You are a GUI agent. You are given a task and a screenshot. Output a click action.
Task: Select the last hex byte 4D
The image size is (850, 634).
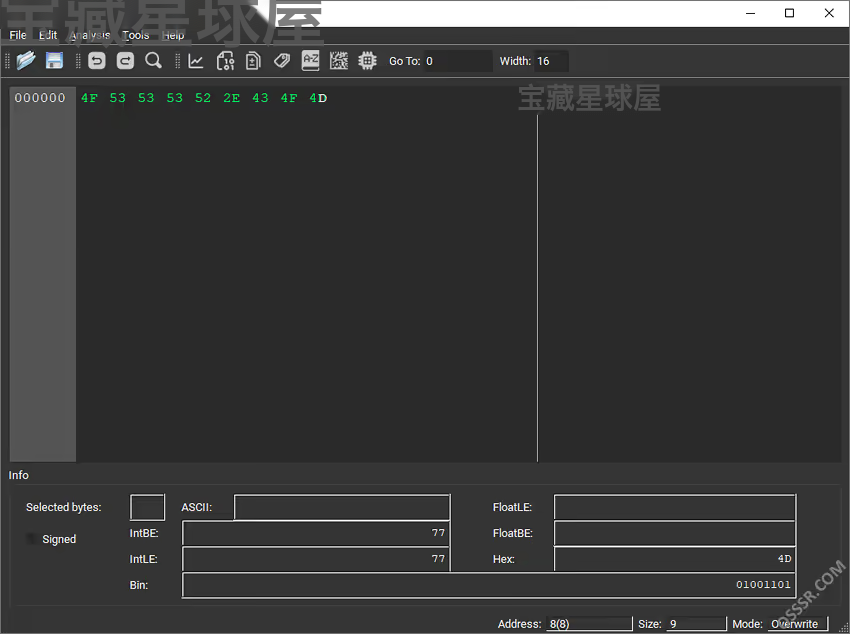[318, 98]
